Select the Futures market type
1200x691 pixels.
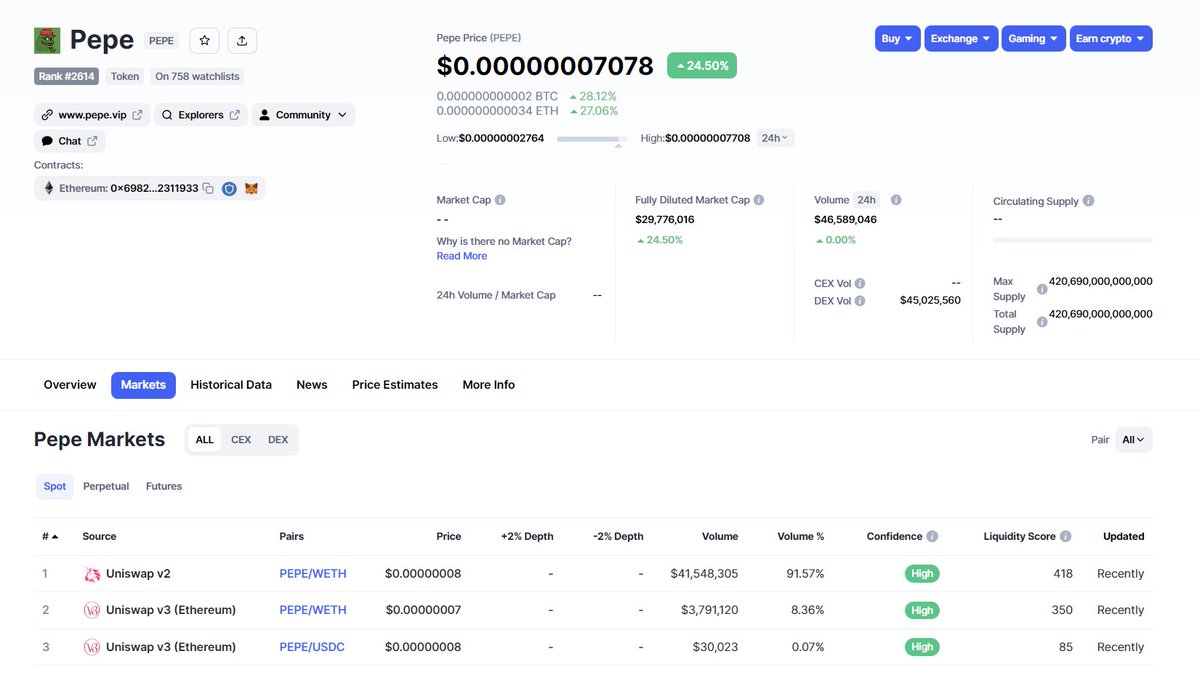pos(164,486)
